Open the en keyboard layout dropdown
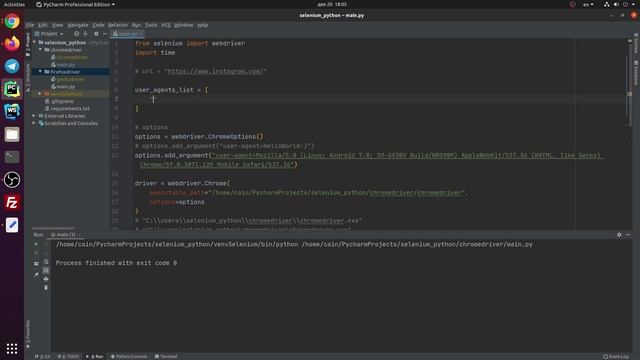 pyautogui.click(x=588, y=4)
